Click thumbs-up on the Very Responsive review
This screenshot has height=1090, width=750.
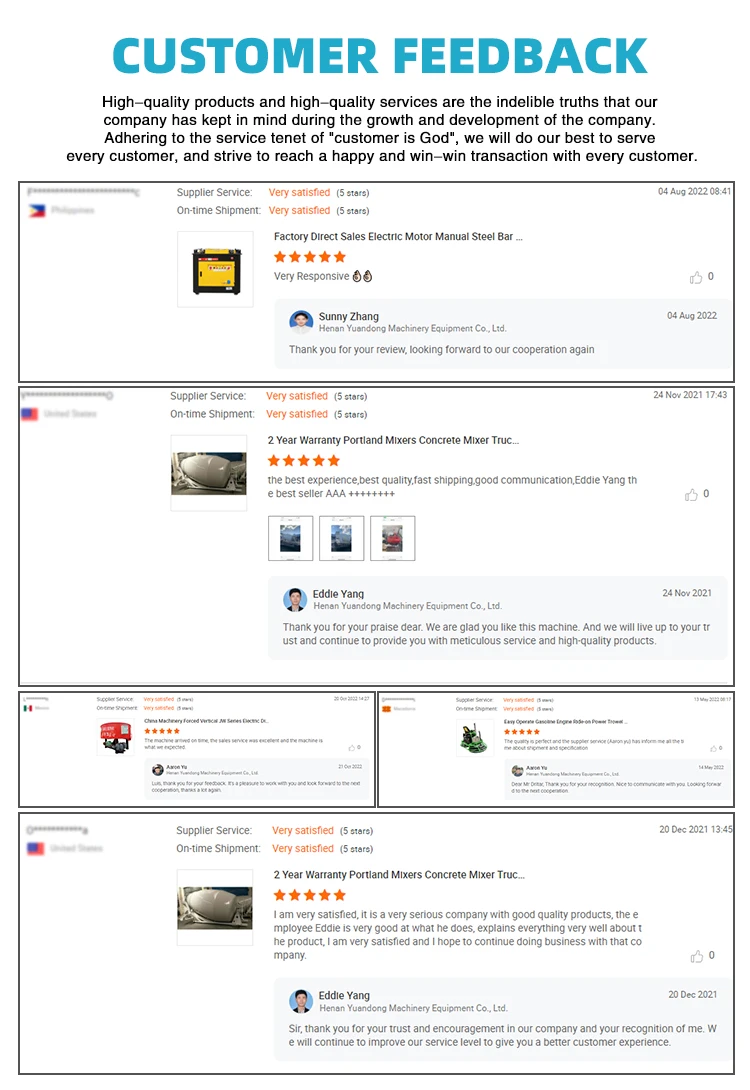pyautogui.click(x=696, y=277)
